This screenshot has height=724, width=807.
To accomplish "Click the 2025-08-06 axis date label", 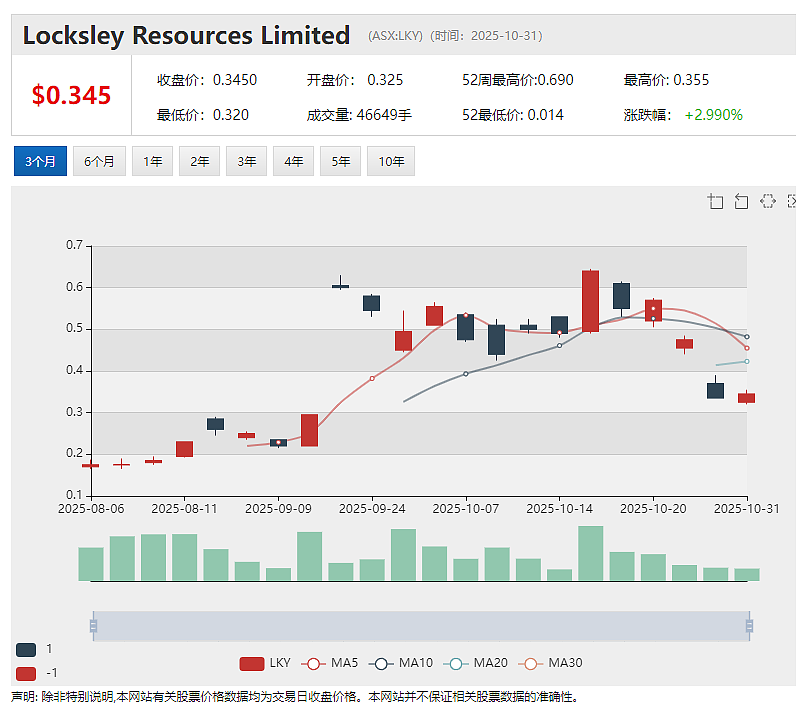I will coord(91,509).
